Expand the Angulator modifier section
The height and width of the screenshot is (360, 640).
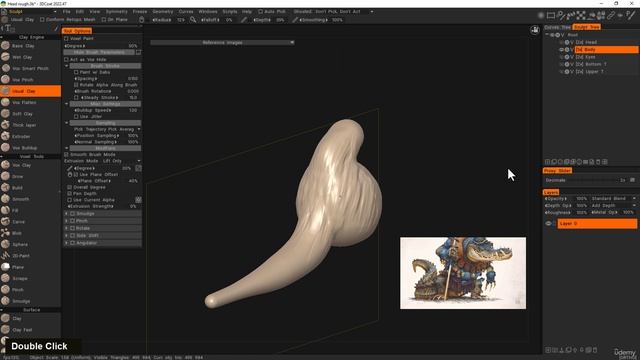click(67, 243)
